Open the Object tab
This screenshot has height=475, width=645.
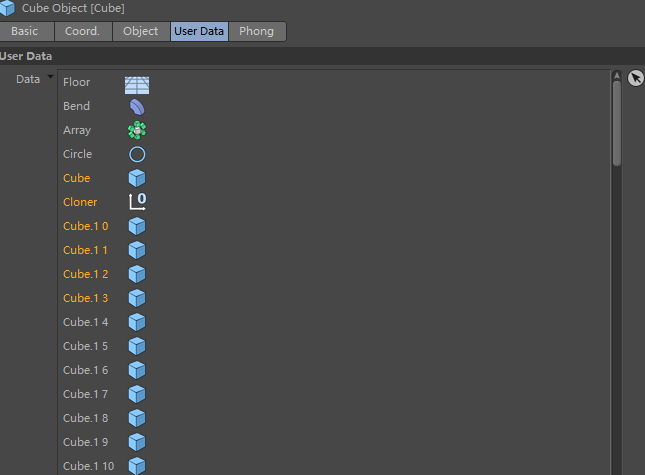[x=140, y=31]
